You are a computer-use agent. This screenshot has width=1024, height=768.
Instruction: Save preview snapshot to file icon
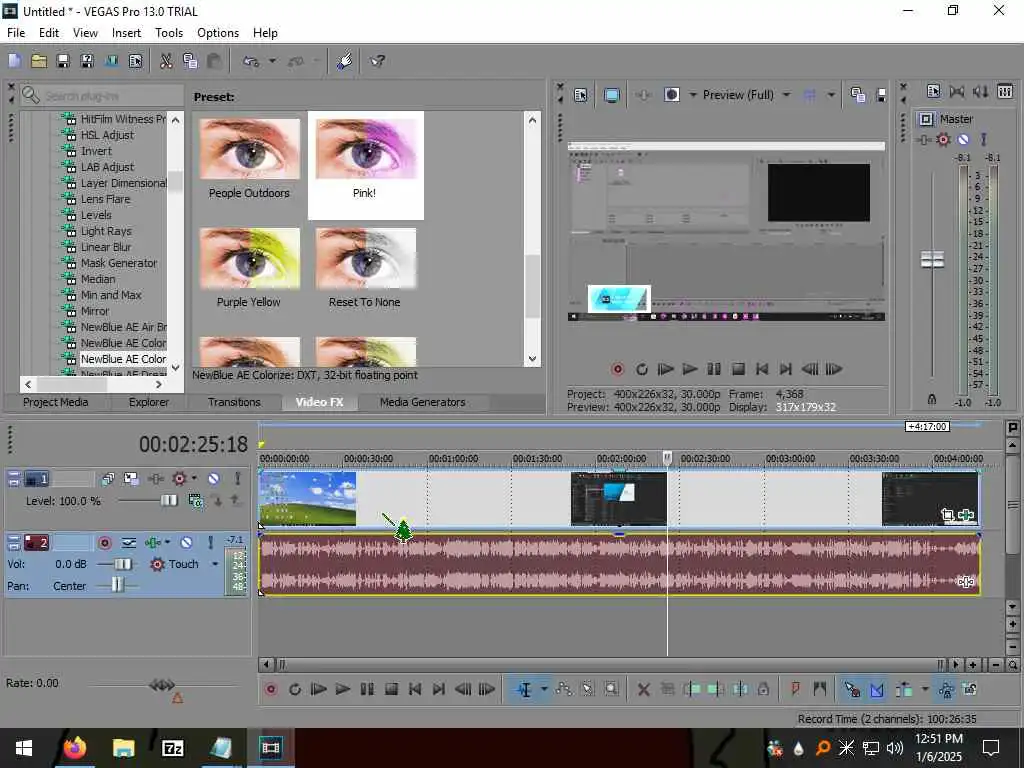[x=881, y=95]
